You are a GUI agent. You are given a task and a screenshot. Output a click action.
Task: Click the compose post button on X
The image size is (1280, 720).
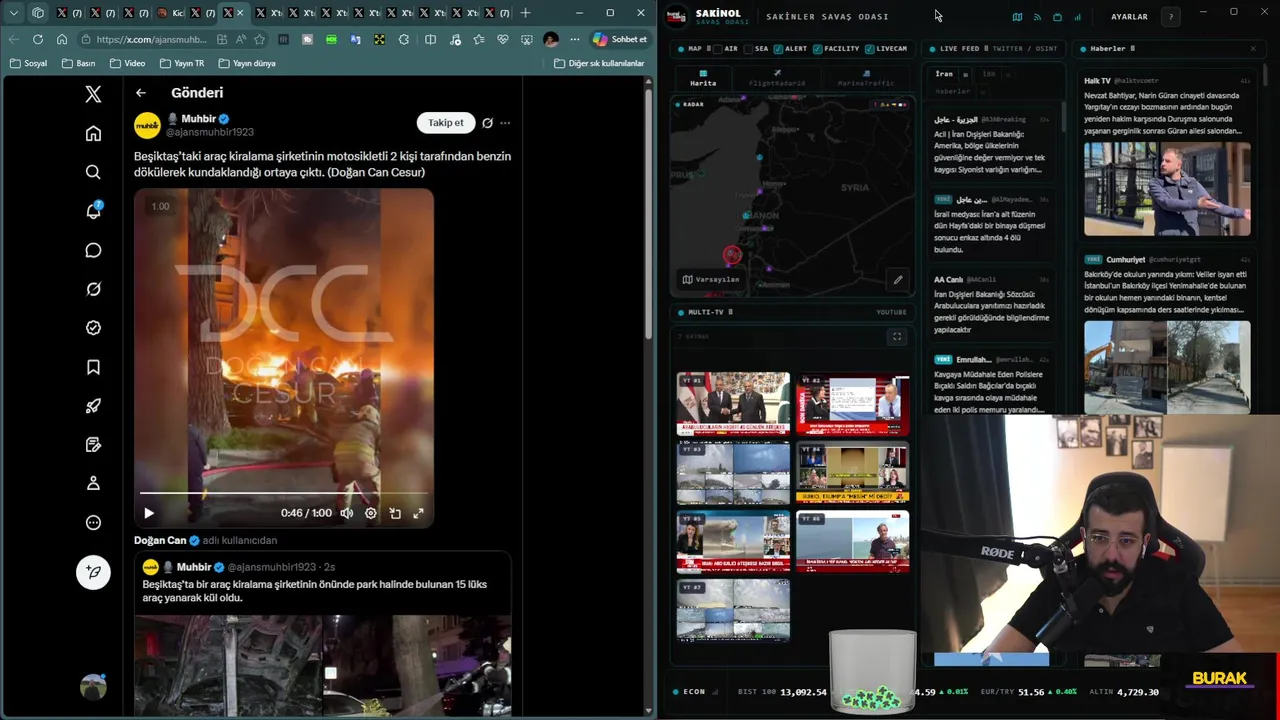pos(93,572)
